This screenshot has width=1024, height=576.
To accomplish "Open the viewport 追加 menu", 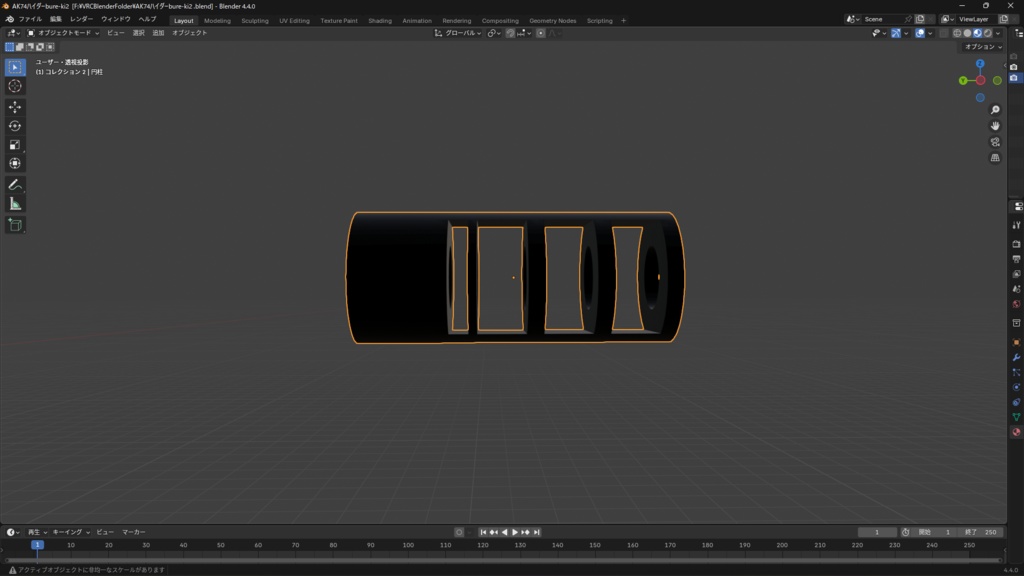I will coord(158,33).
